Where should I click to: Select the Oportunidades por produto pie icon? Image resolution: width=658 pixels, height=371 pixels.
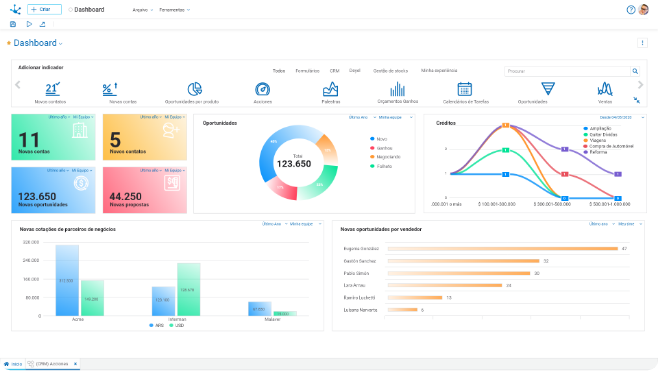point(195,89)
